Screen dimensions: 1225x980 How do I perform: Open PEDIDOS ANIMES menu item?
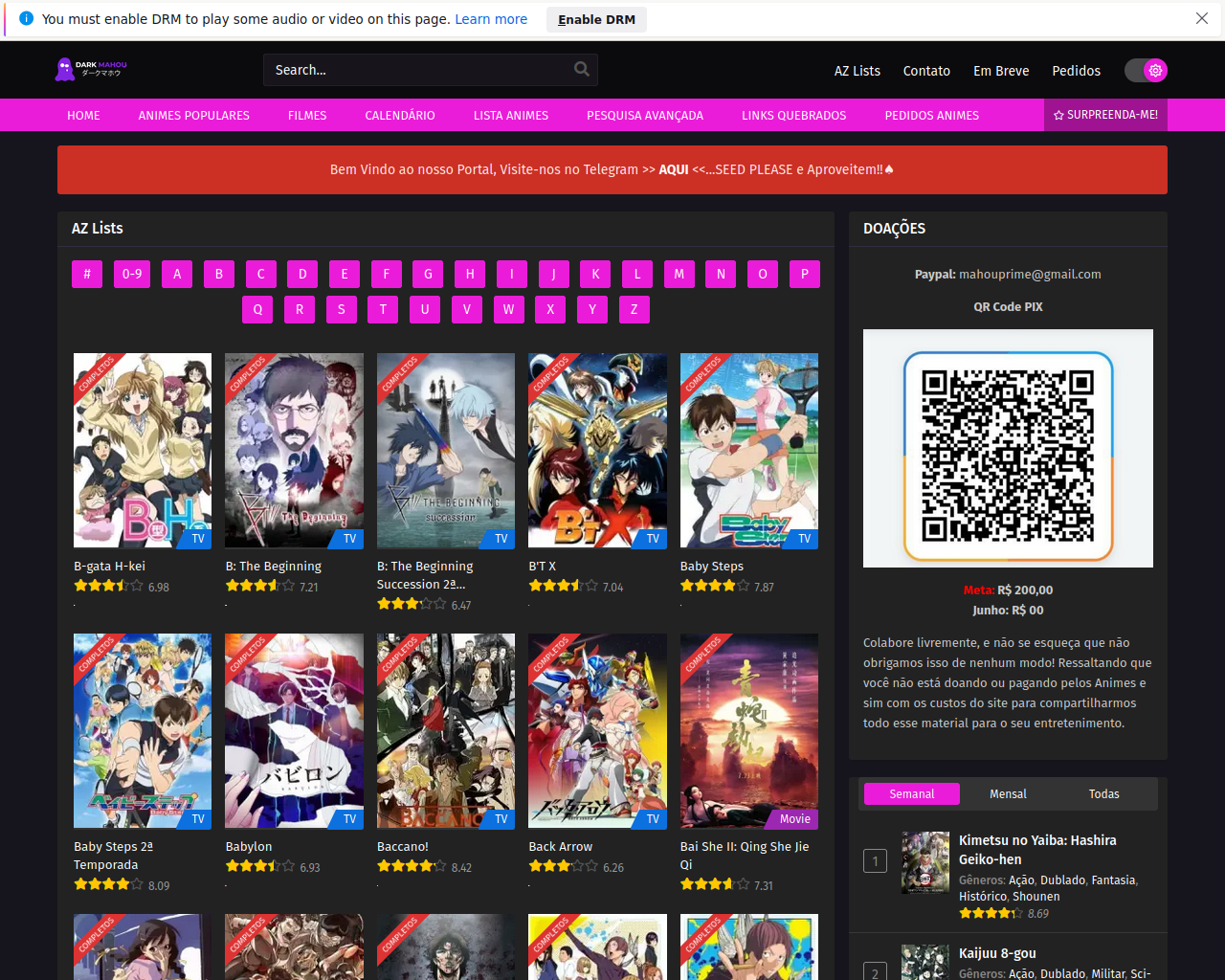pos(931,115)
